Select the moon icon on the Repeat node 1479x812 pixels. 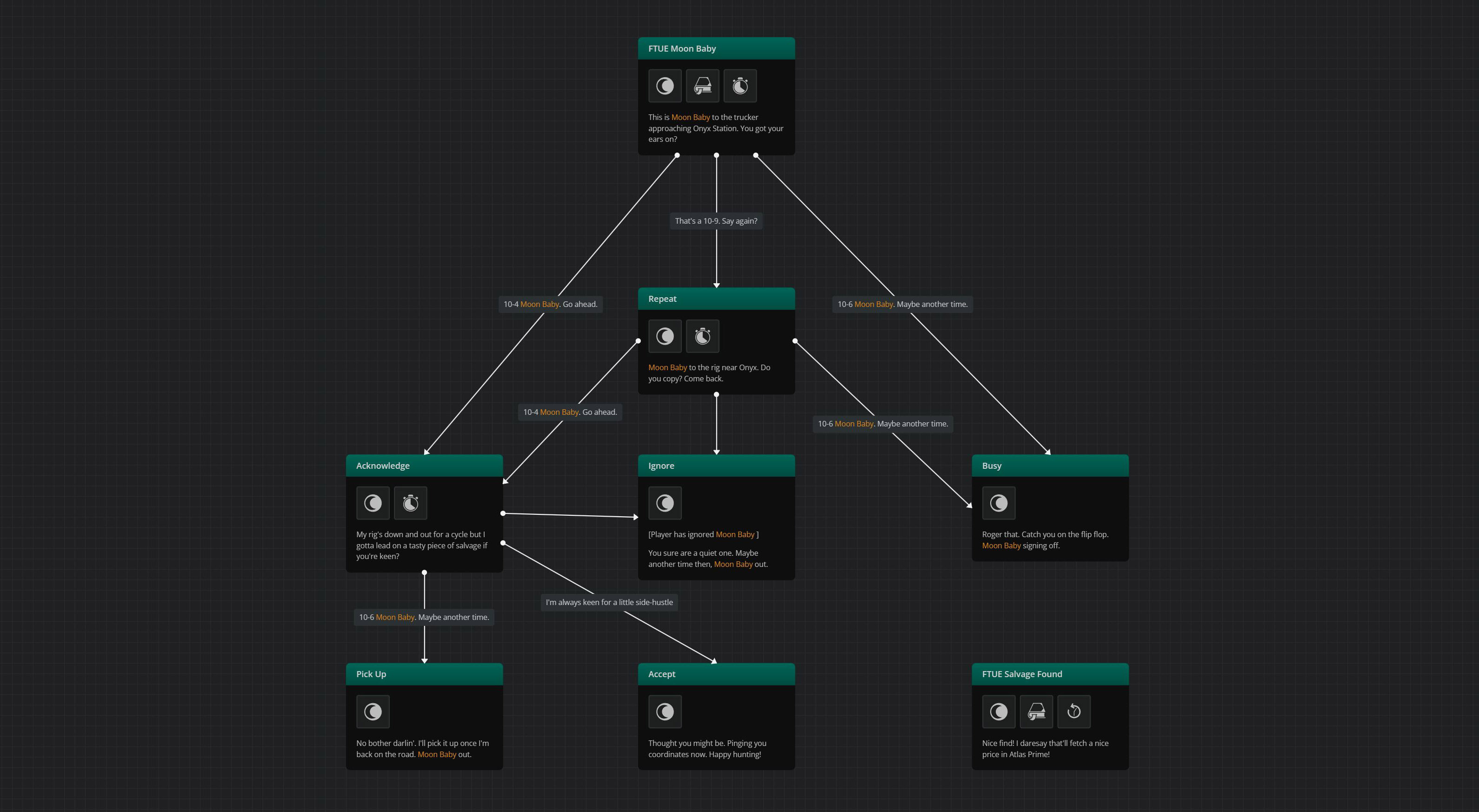tap(664, 336)
